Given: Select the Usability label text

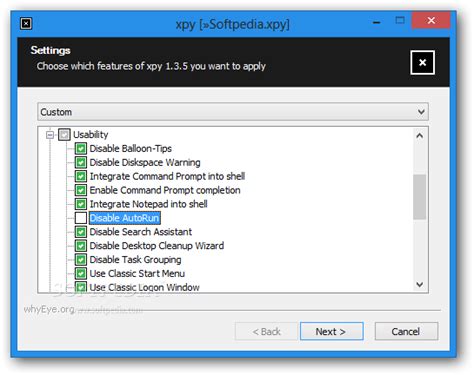Looking at the screenshot, I should tap(91, 135).
